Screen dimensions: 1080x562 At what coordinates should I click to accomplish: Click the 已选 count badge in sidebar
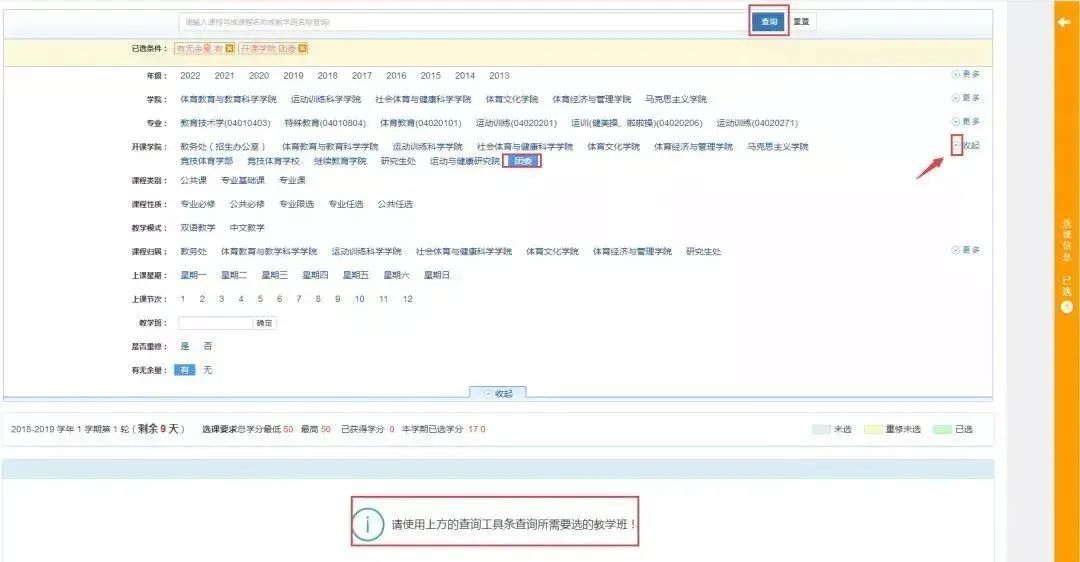(1066, 306)
